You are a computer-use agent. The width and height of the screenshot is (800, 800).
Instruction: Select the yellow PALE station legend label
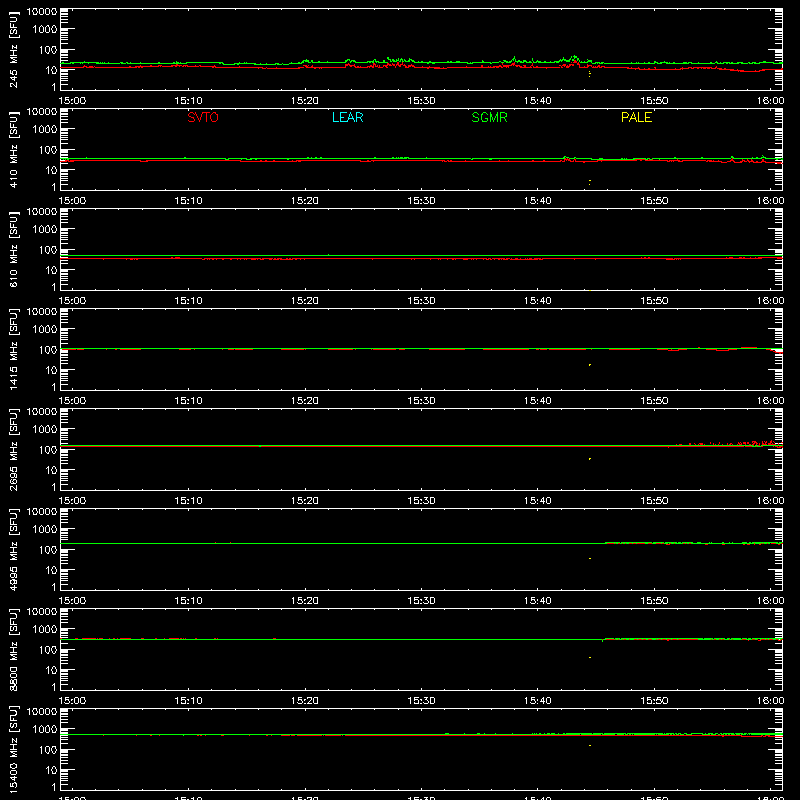[636, 117]
